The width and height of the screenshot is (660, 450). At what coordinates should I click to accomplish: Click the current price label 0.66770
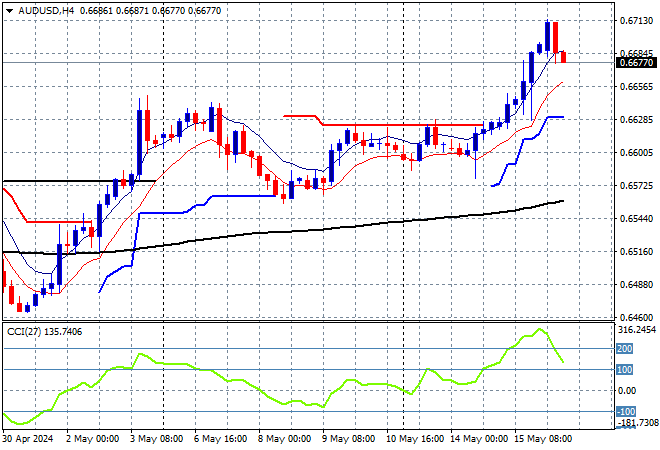click(636, 63)
